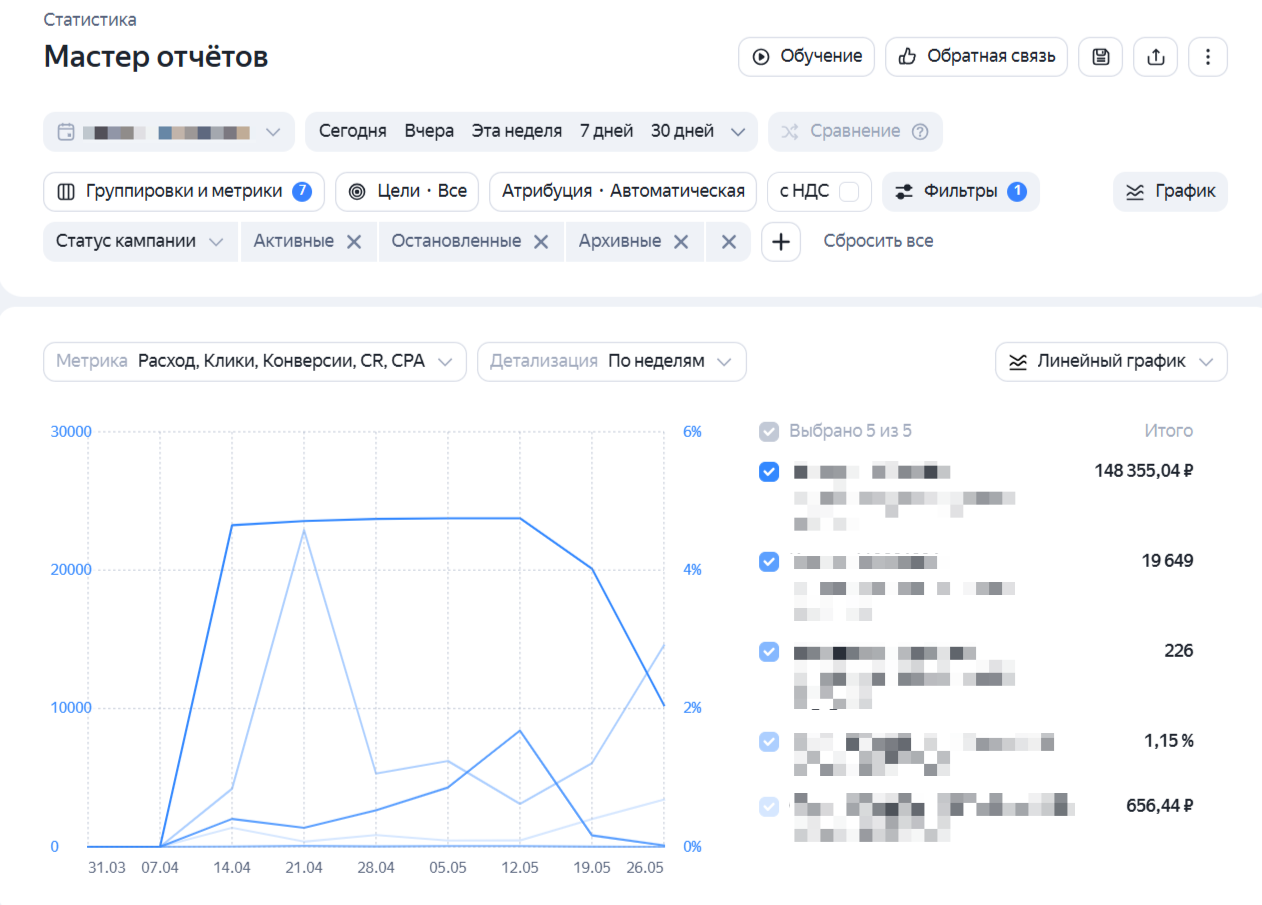Click Сбросить все link

tap(878, 242)
